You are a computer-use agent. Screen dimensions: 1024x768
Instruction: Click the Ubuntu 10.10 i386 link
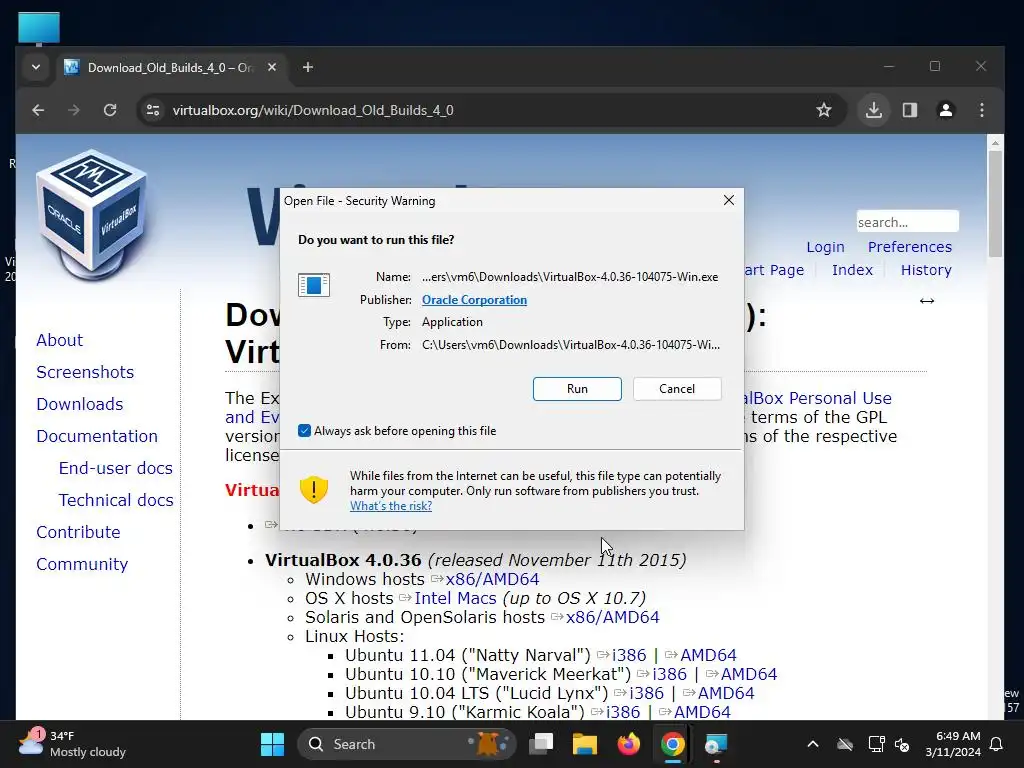pyautogui.click(x=669, y=674)
